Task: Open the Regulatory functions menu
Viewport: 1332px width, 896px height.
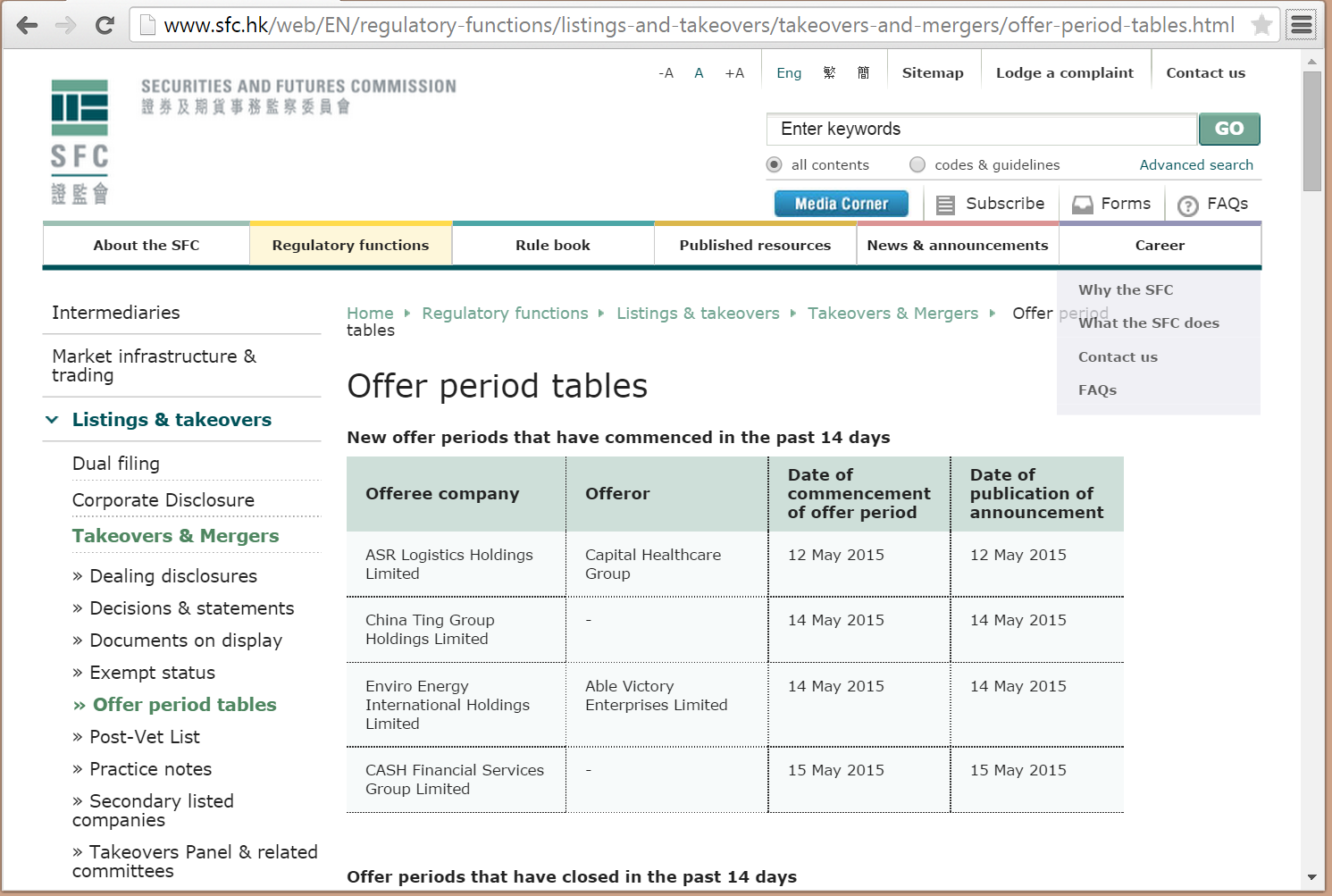Action: point(350,245)
